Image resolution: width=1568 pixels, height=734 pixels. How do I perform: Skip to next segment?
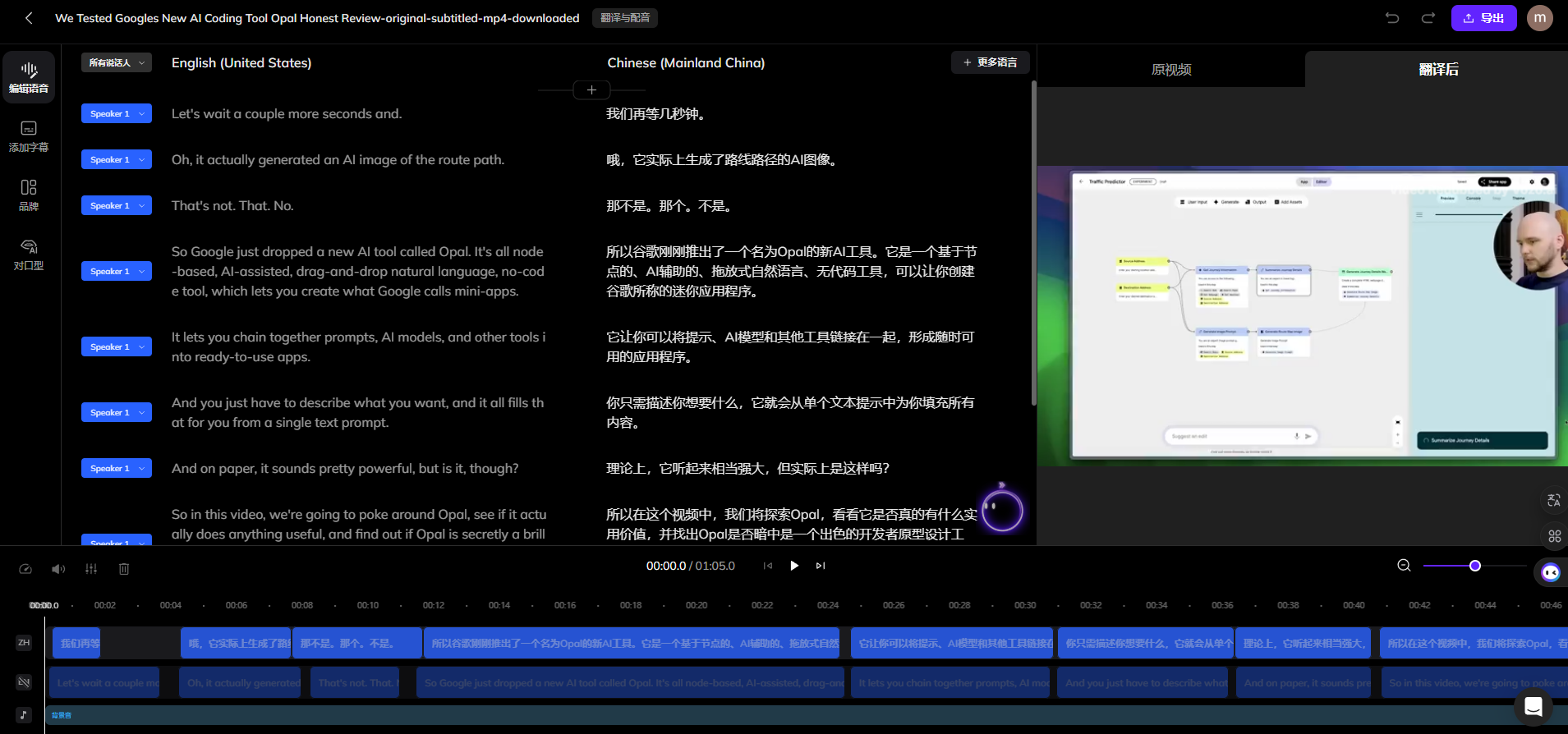click(x=821, y=566)
